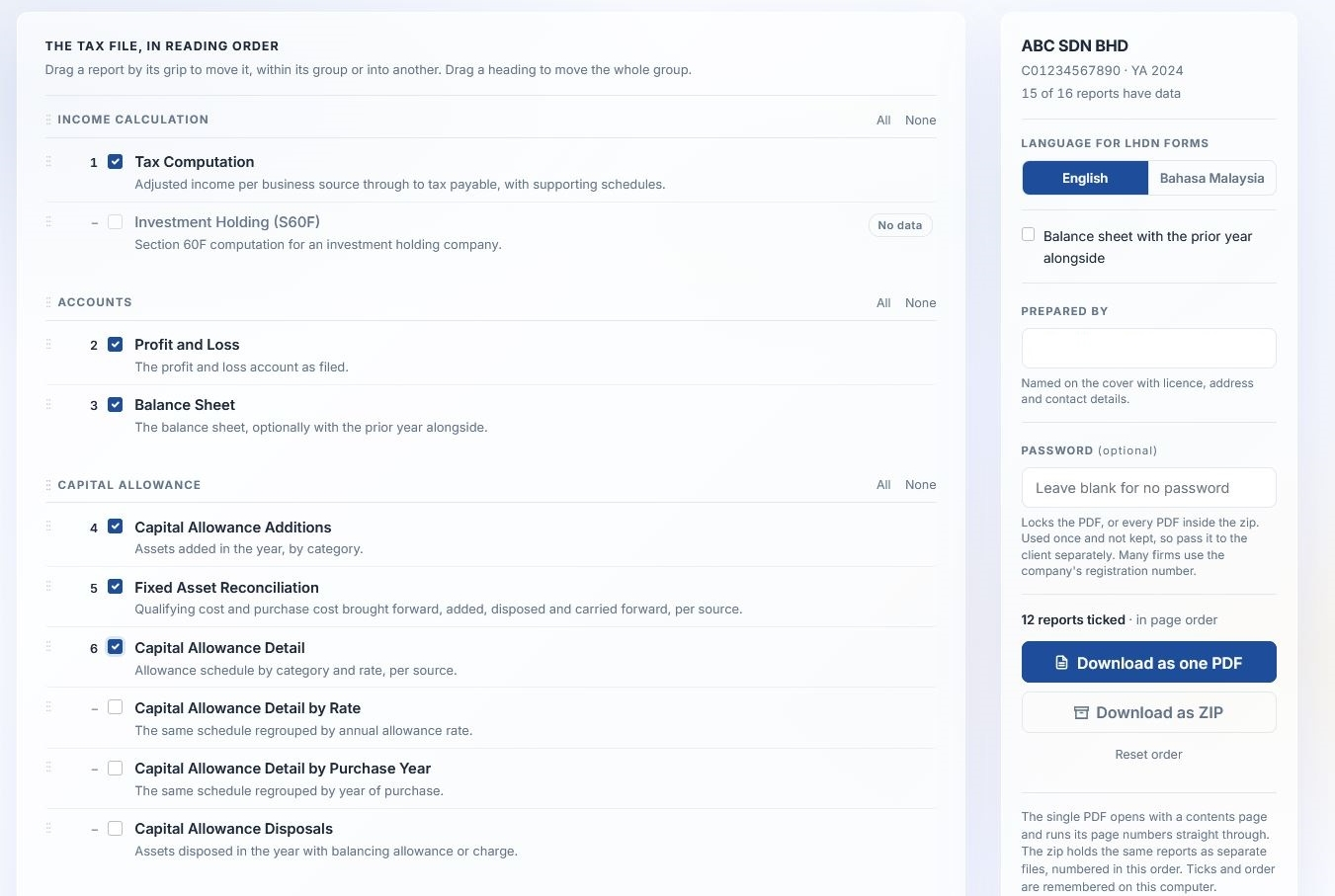Image resolution: width=1335 pixels, height=896 pixels.
Task: Switch LHDN forms language to English
Action: pyautogui.click(x=1085, y=178)
